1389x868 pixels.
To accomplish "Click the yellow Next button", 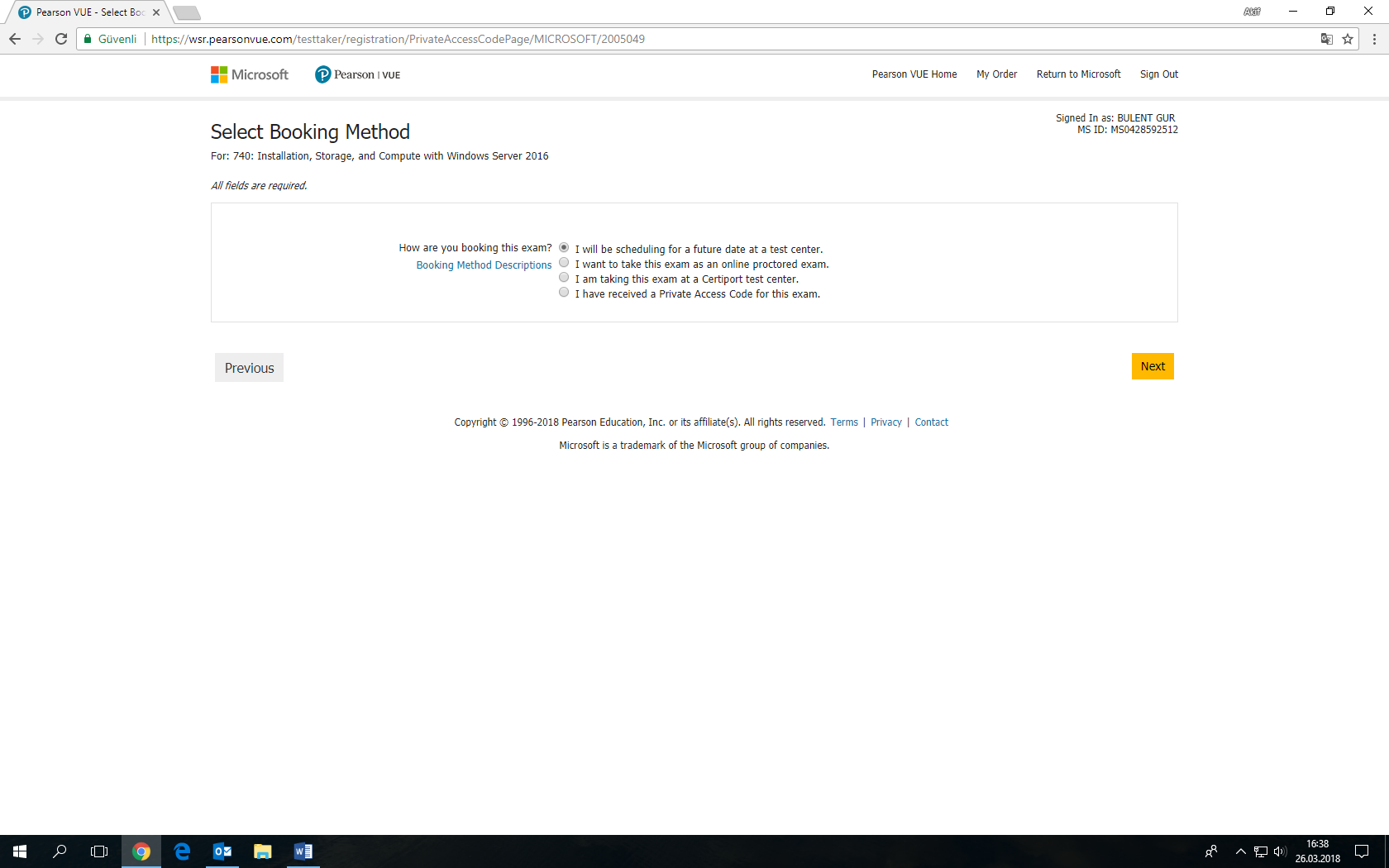I will (1153, 366).
